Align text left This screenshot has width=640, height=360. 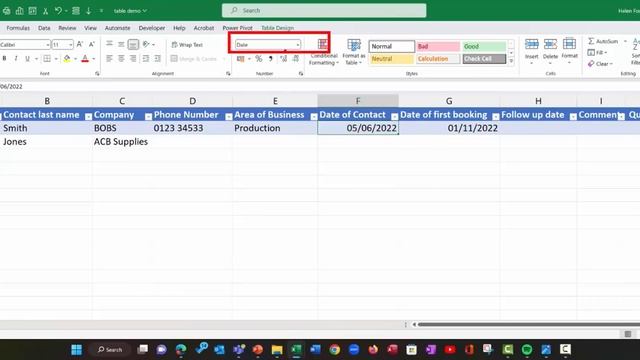click(109, 59)
